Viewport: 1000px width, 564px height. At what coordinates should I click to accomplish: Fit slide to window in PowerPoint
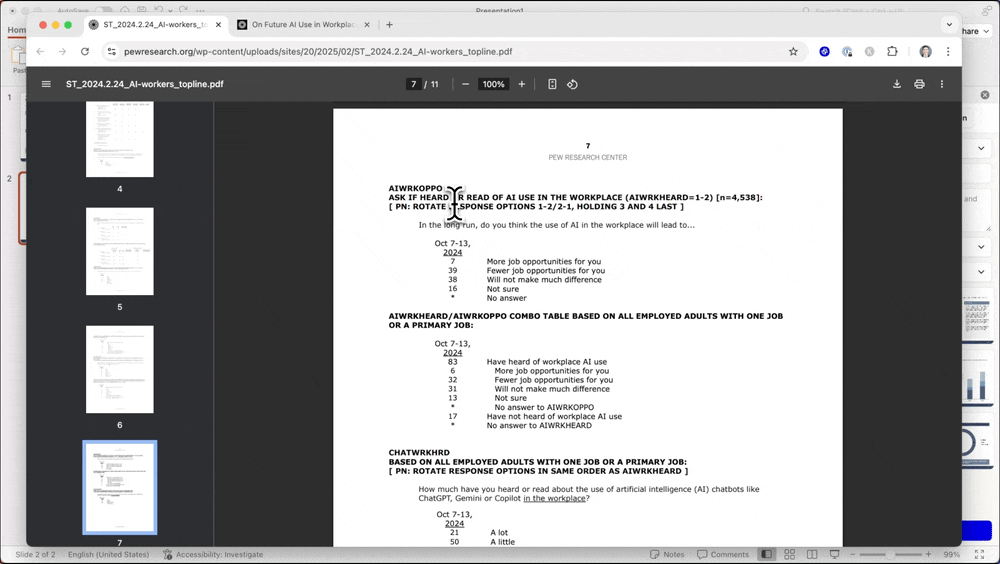tap(980, 554)
